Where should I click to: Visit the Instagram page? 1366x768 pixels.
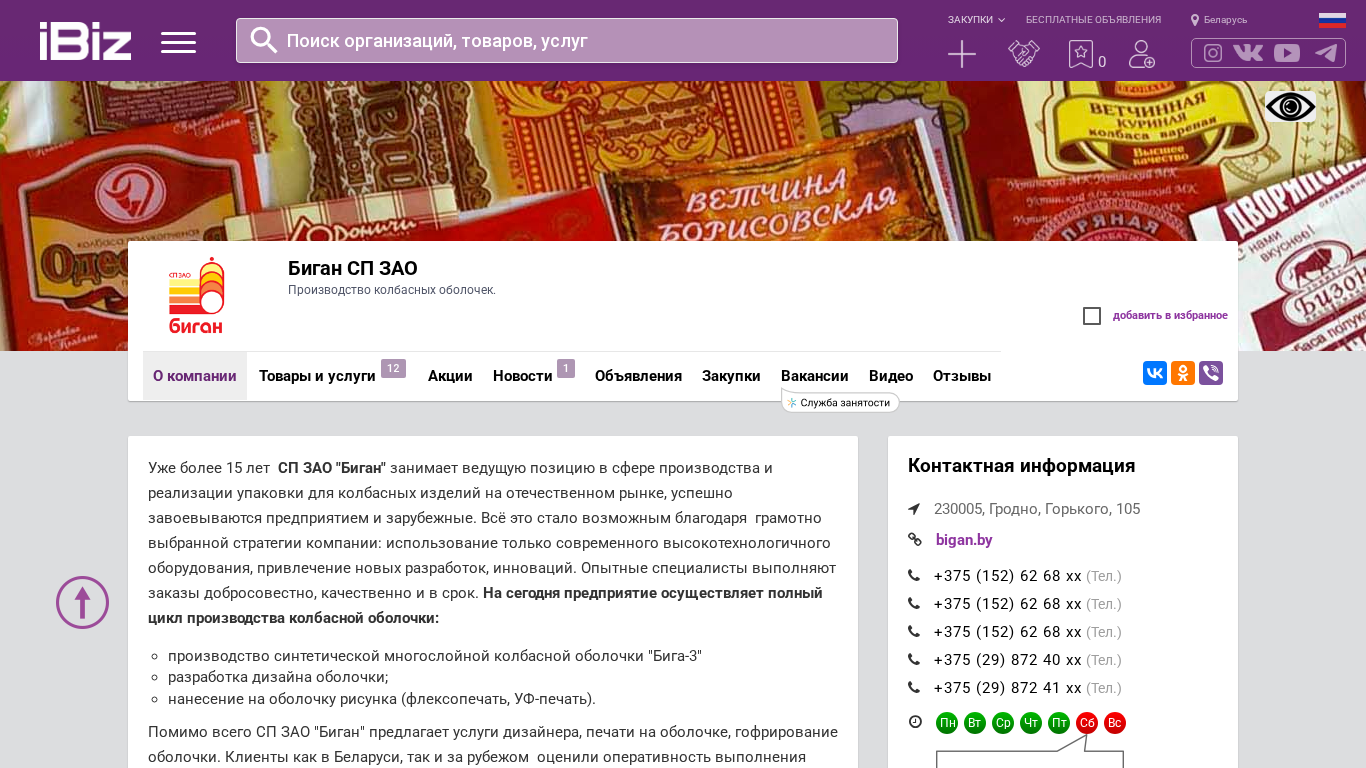pyautogui.click(x=1213, y=53)
